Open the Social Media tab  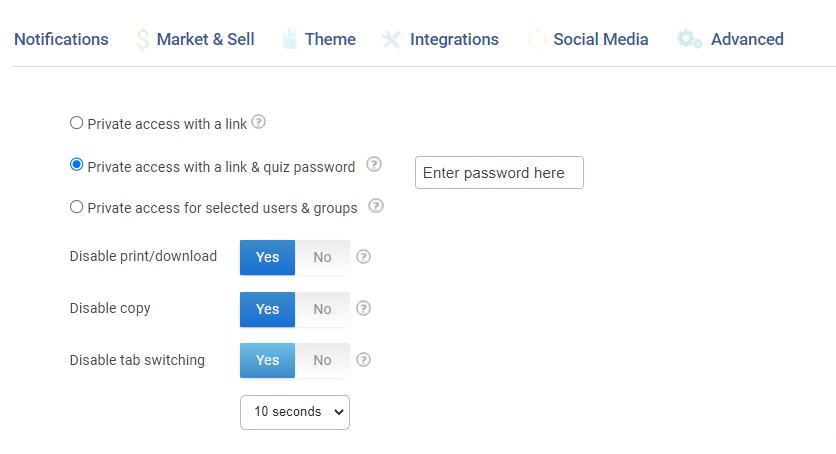(x=600, y=40)
